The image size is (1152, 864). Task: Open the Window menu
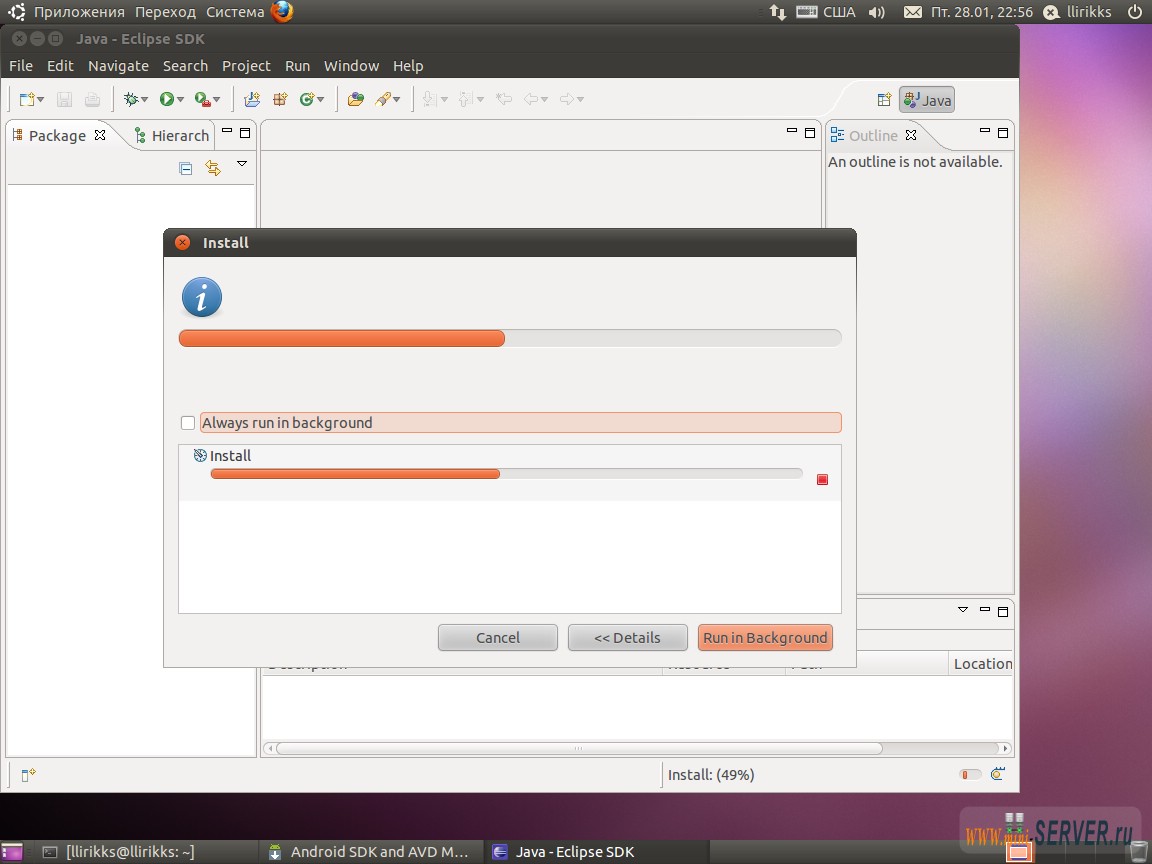(351, 66)
